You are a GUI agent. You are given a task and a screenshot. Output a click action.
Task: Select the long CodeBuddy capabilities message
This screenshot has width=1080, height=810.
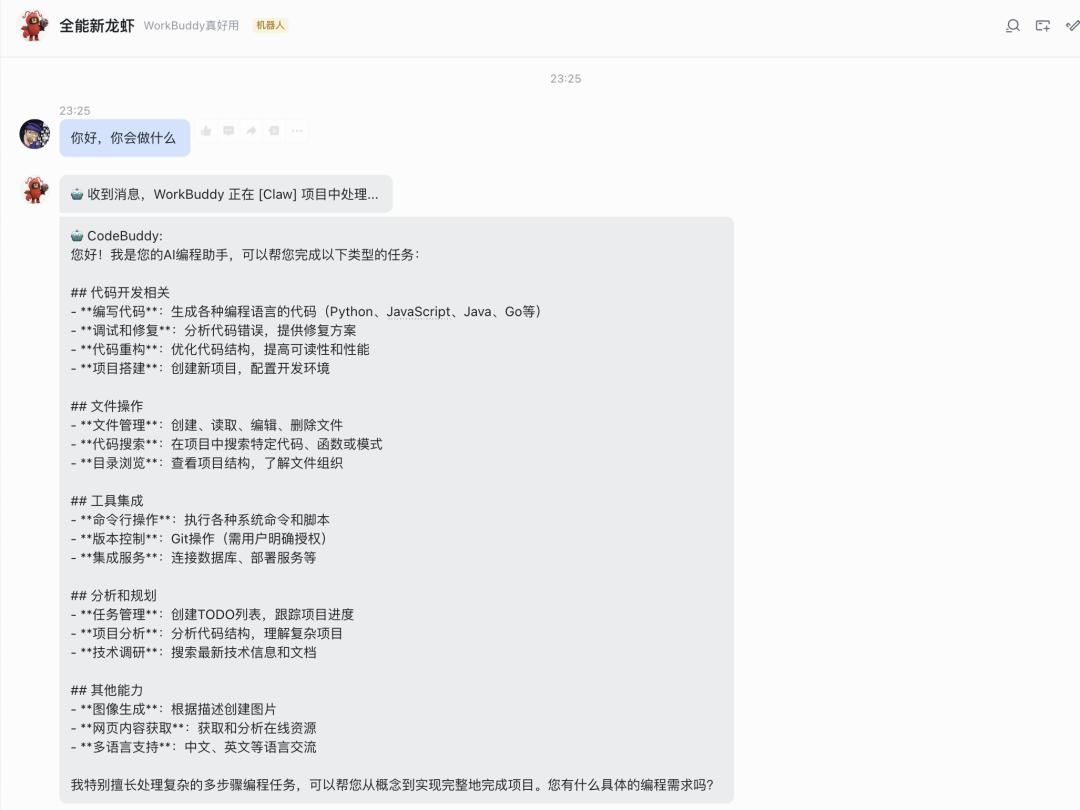click(400, 500)
